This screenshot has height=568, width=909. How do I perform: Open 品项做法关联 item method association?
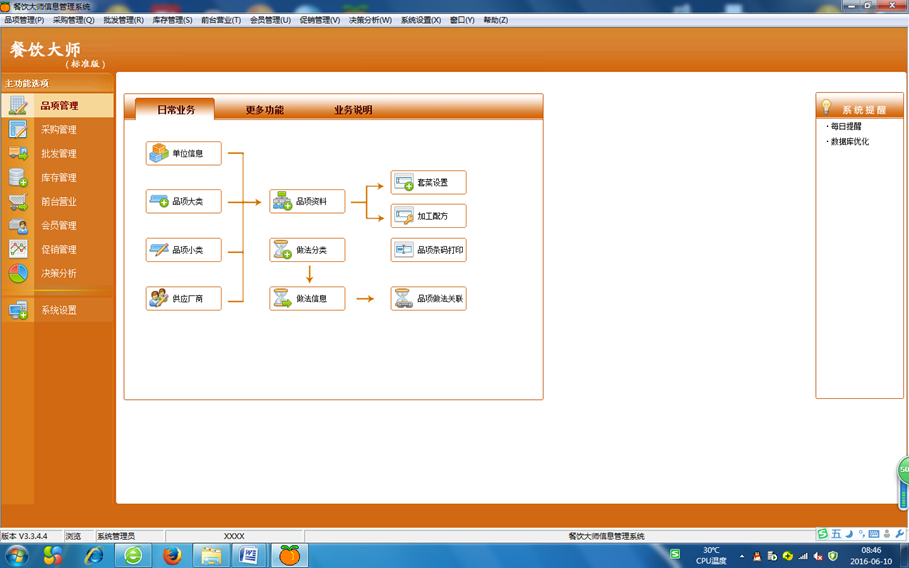(x=429, y=298)
